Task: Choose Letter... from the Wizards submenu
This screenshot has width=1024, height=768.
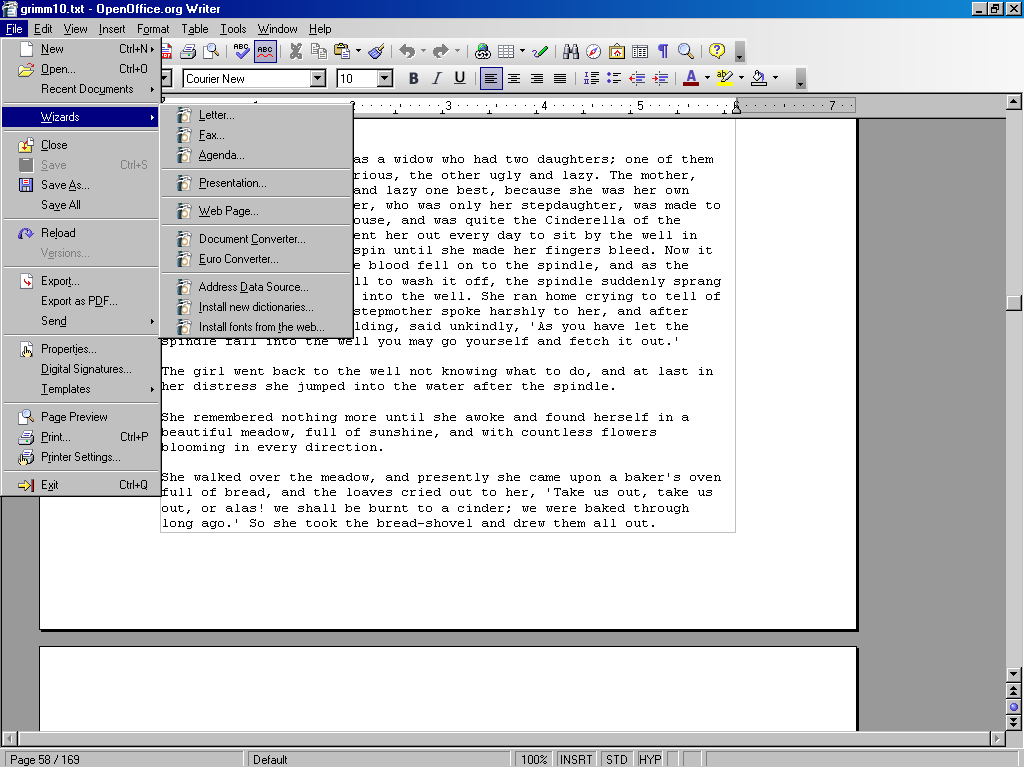Action: click(x=256, y=115)
